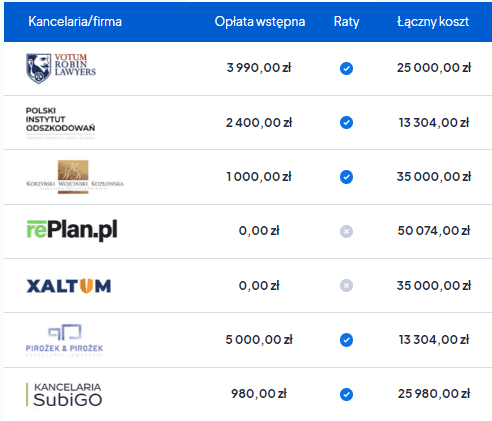The height and width of the screenshot is (421, 492).
Task: Click the Votum Robin Lawyers logo
Action: point(61,68)
